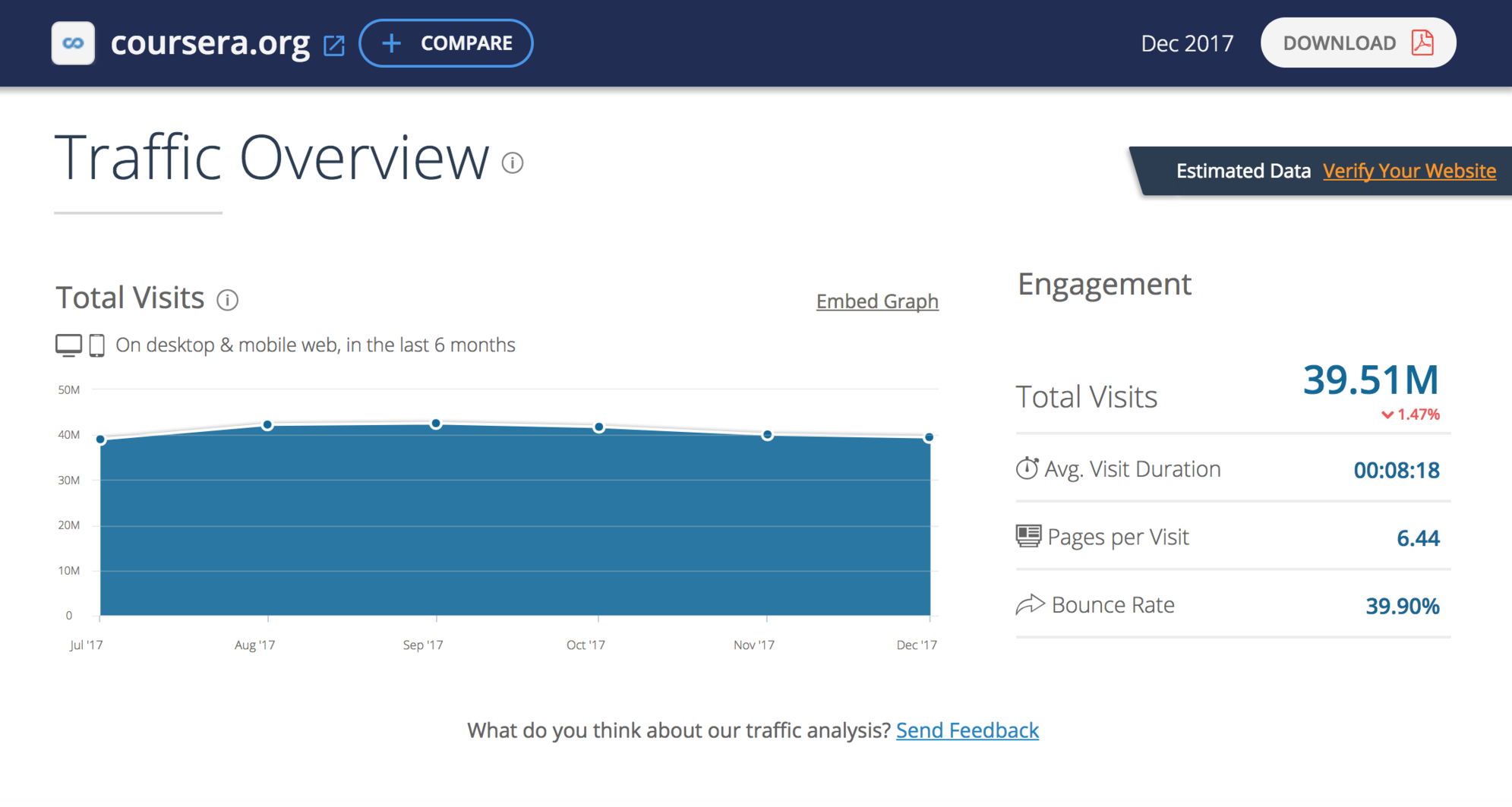Click the DOWNLOAD PDF button

coord(1358,43)
